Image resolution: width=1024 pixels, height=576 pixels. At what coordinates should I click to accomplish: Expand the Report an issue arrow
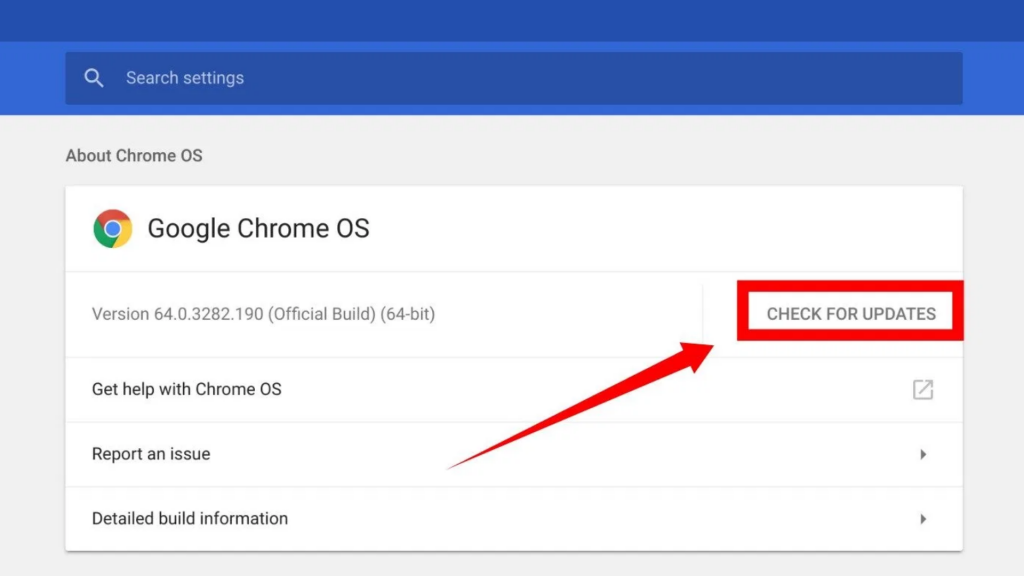(923, 455)
